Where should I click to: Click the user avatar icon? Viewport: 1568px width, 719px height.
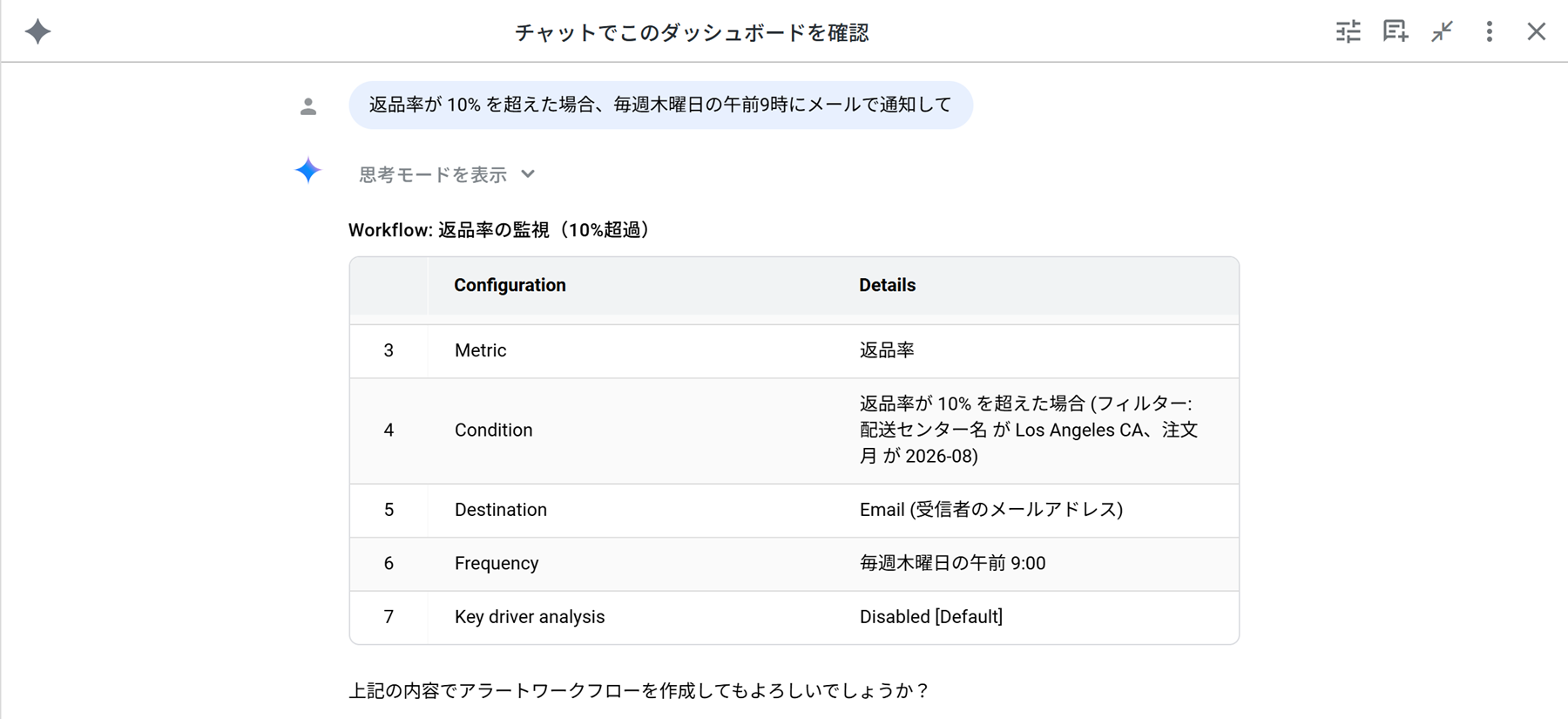pos(308,106)
